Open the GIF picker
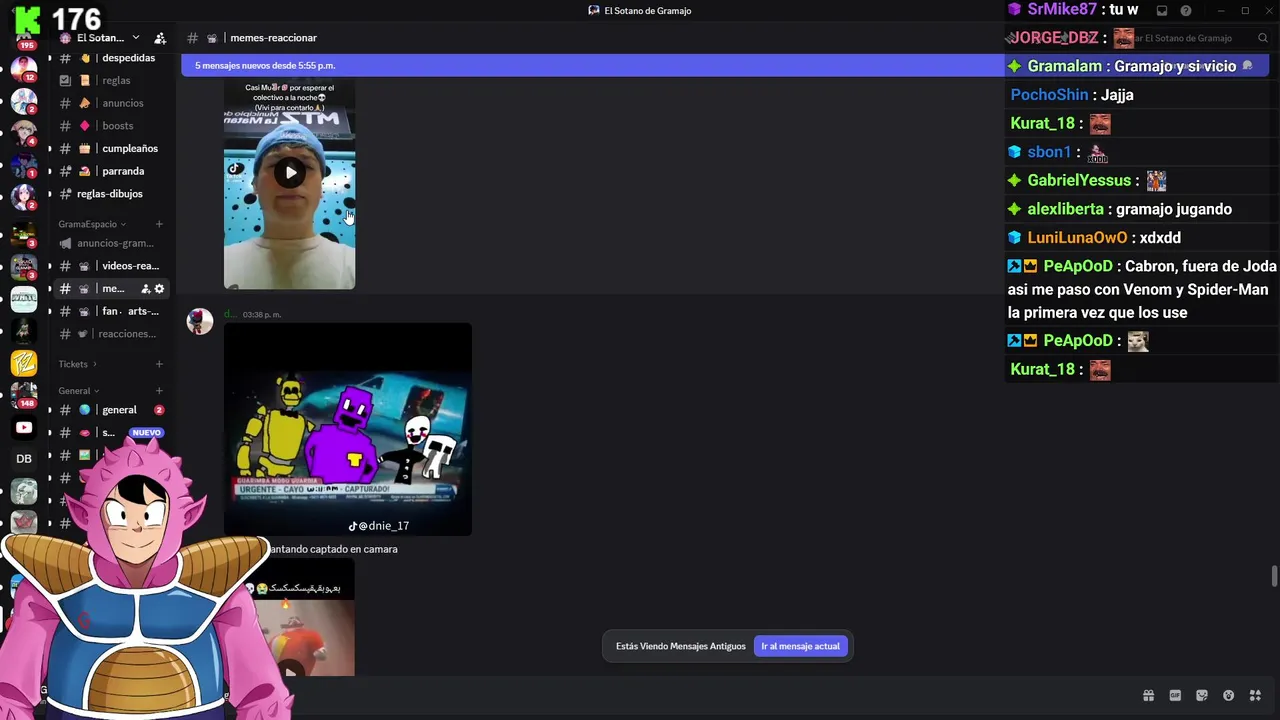This screenshot has width=1280, height=720. pyautogui.click(x=1175, y=696)
